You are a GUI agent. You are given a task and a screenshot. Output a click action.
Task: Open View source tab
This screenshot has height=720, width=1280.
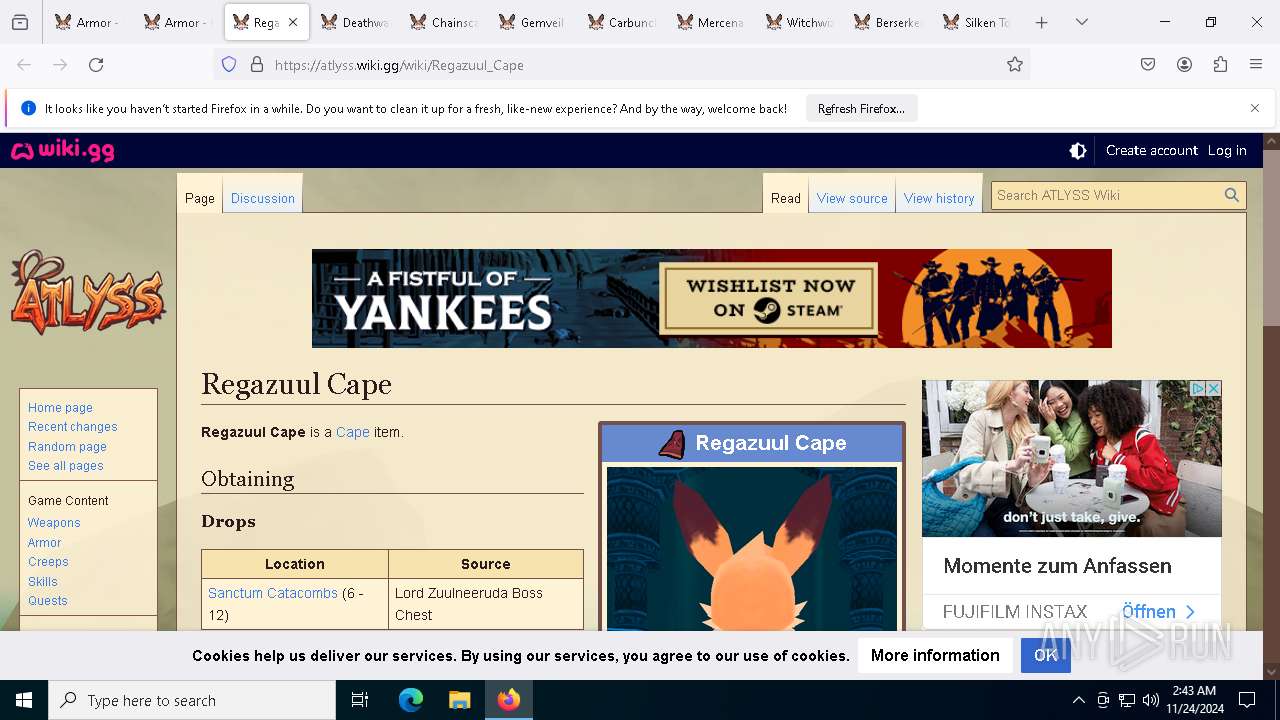coord(852,198)
